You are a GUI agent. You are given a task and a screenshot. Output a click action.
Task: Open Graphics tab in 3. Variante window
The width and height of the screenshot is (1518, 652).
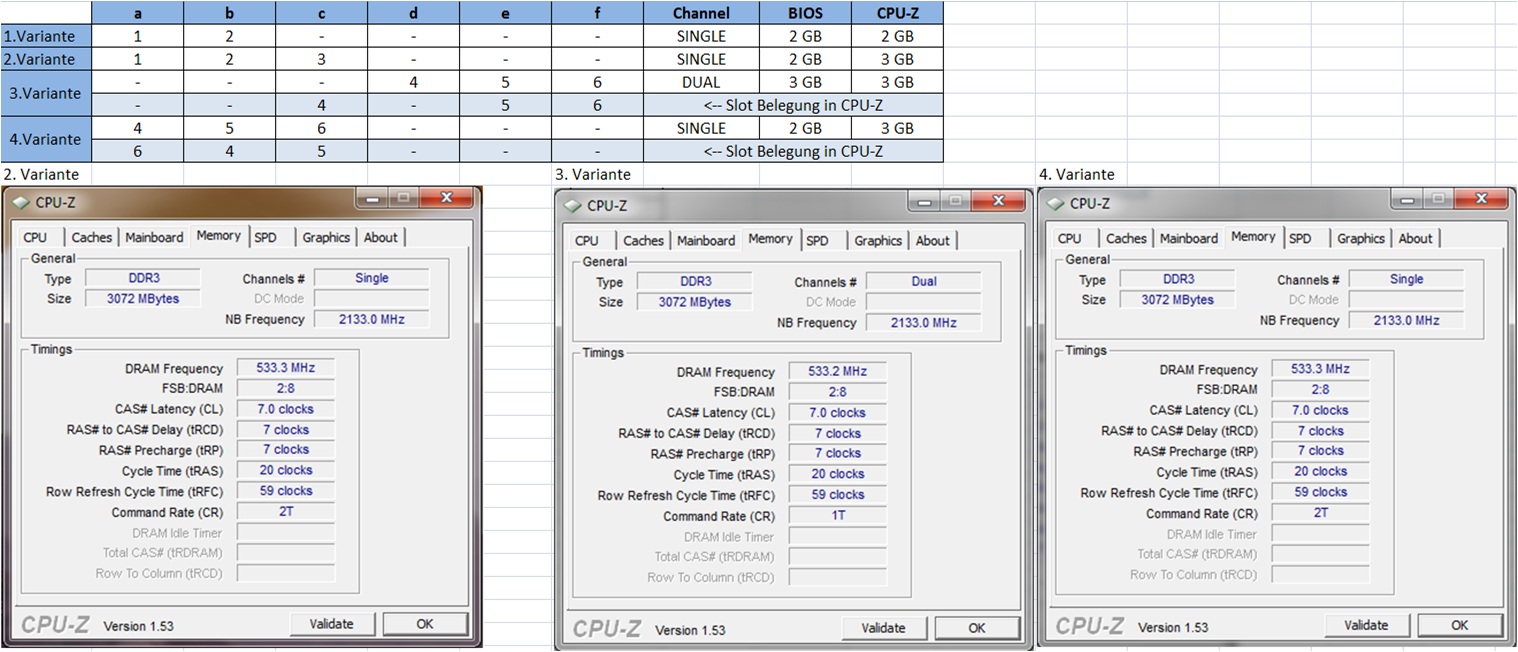(x=878, y=240)
